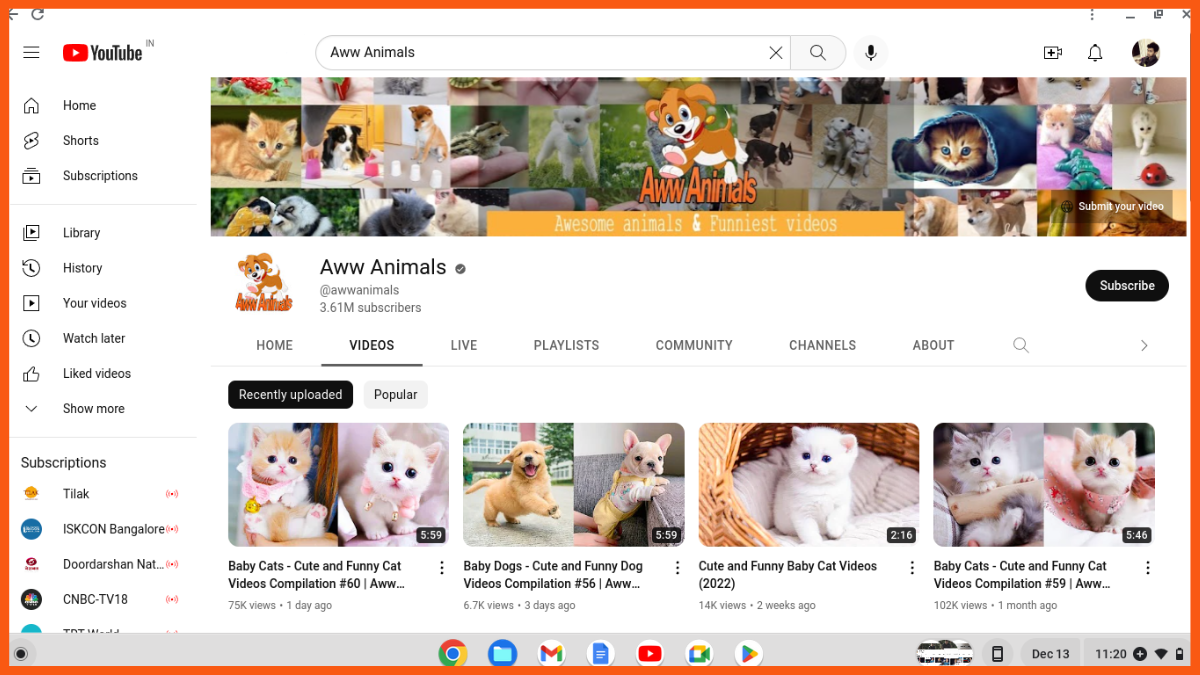Click the voice search microphone icon

click(x=871, y=53)
